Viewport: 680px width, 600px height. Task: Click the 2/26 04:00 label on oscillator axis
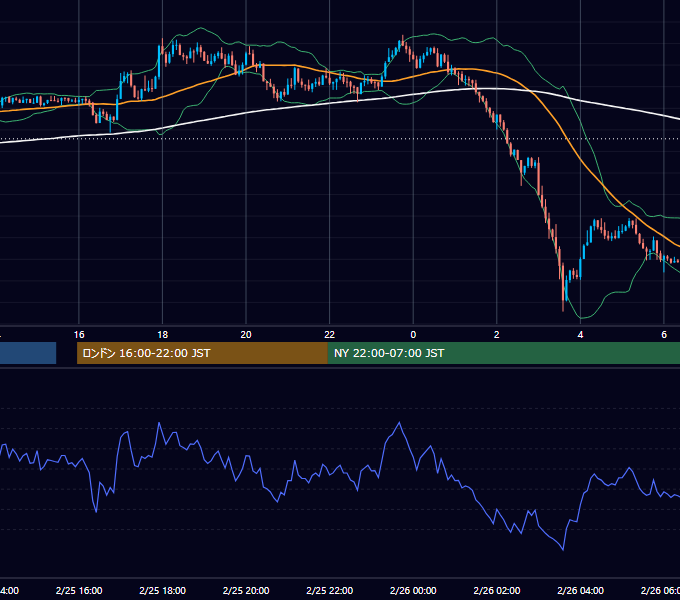tap(580, 590)
